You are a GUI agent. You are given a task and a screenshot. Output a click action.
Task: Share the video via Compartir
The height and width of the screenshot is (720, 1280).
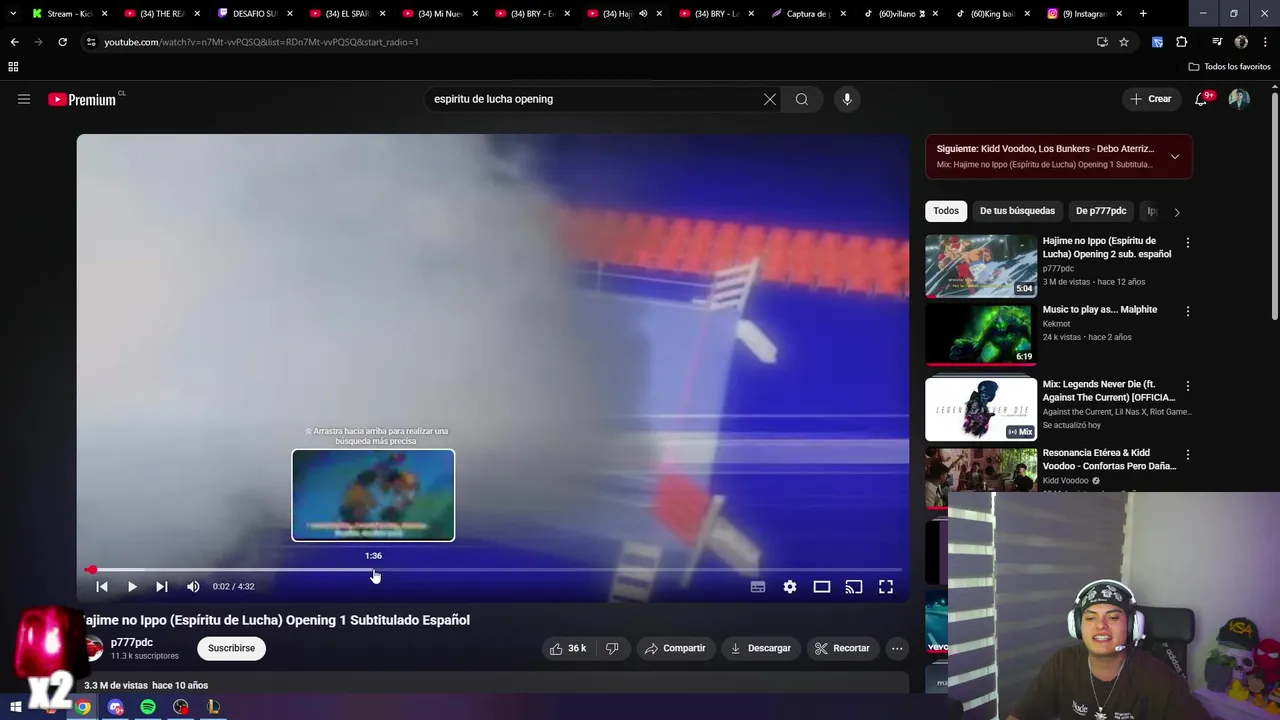tap(675, 648)
